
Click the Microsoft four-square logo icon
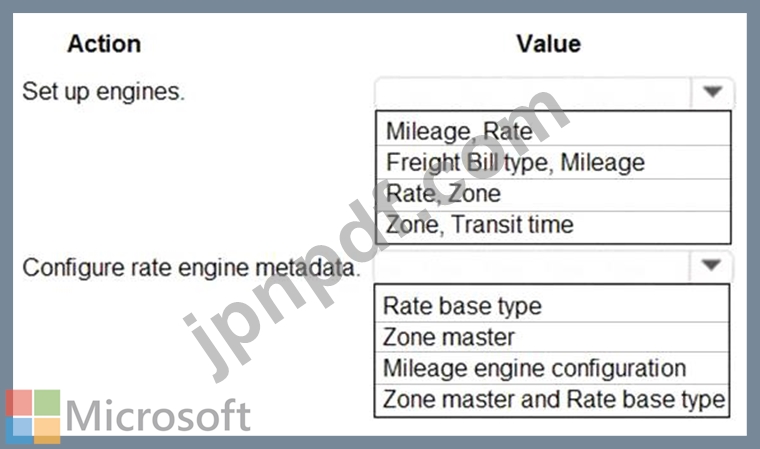click(x=33, y=416)
